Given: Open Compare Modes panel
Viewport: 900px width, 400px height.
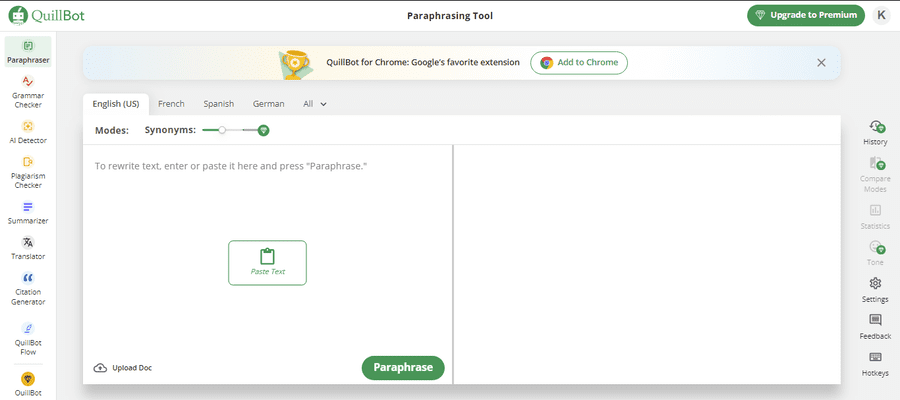Looking at the screenshot, I should [x=875, y=174].
